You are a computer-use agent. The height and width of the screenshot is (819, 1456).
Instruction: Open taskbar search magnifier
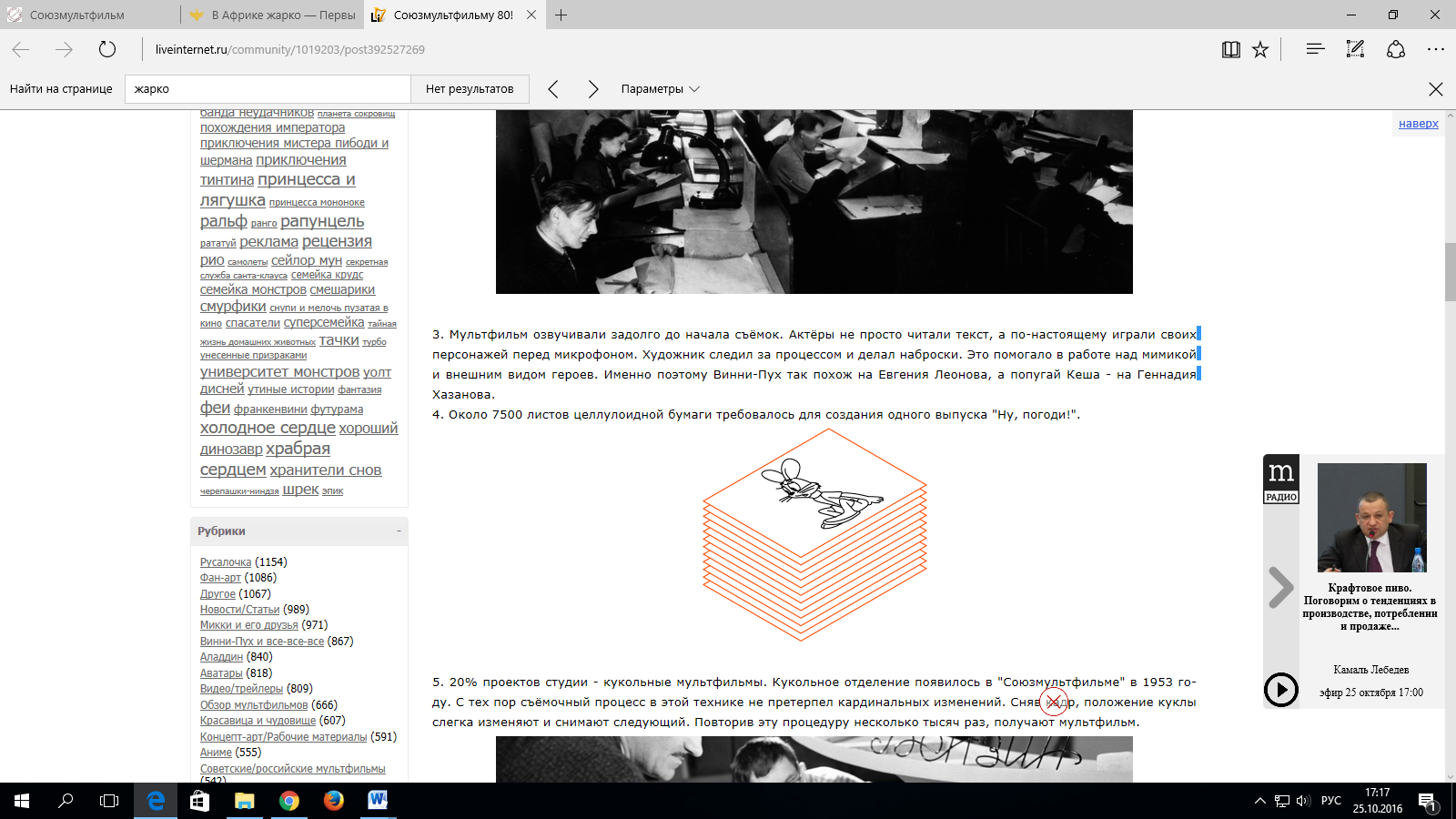66,801
